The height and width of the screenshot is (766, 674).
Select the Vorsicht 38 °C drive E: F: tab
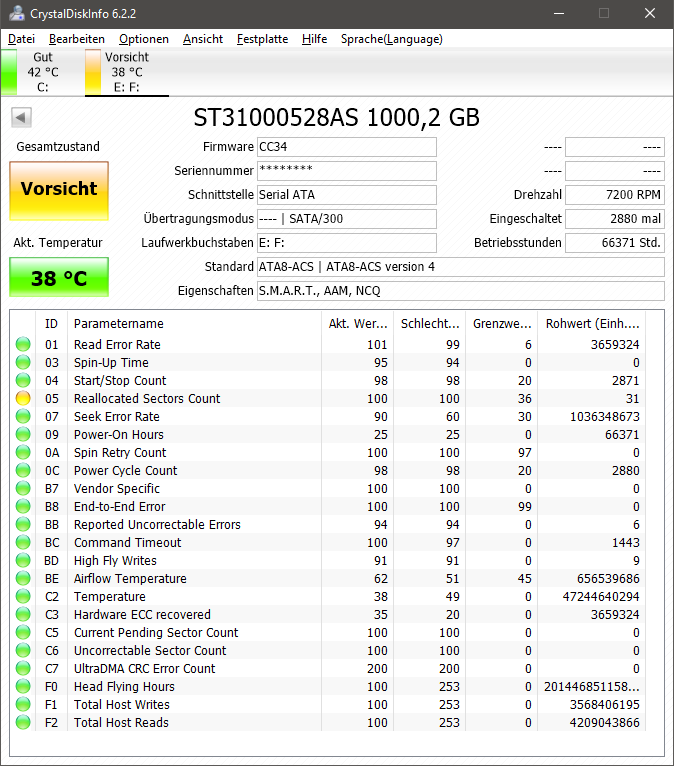[127, 72]
